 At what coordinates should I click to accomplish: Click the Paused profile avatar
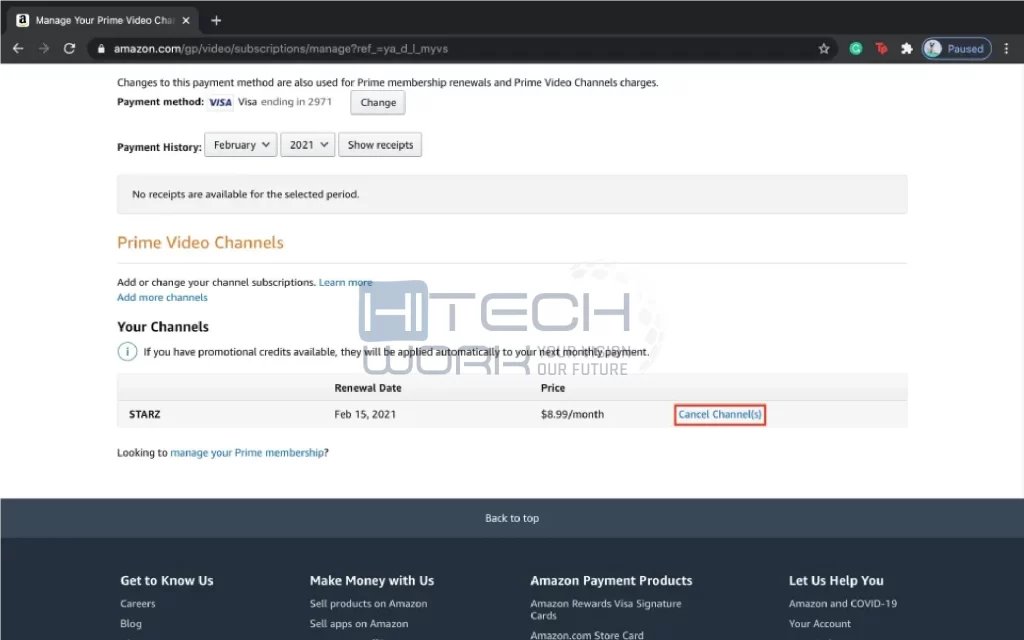[x=956, y=48]
